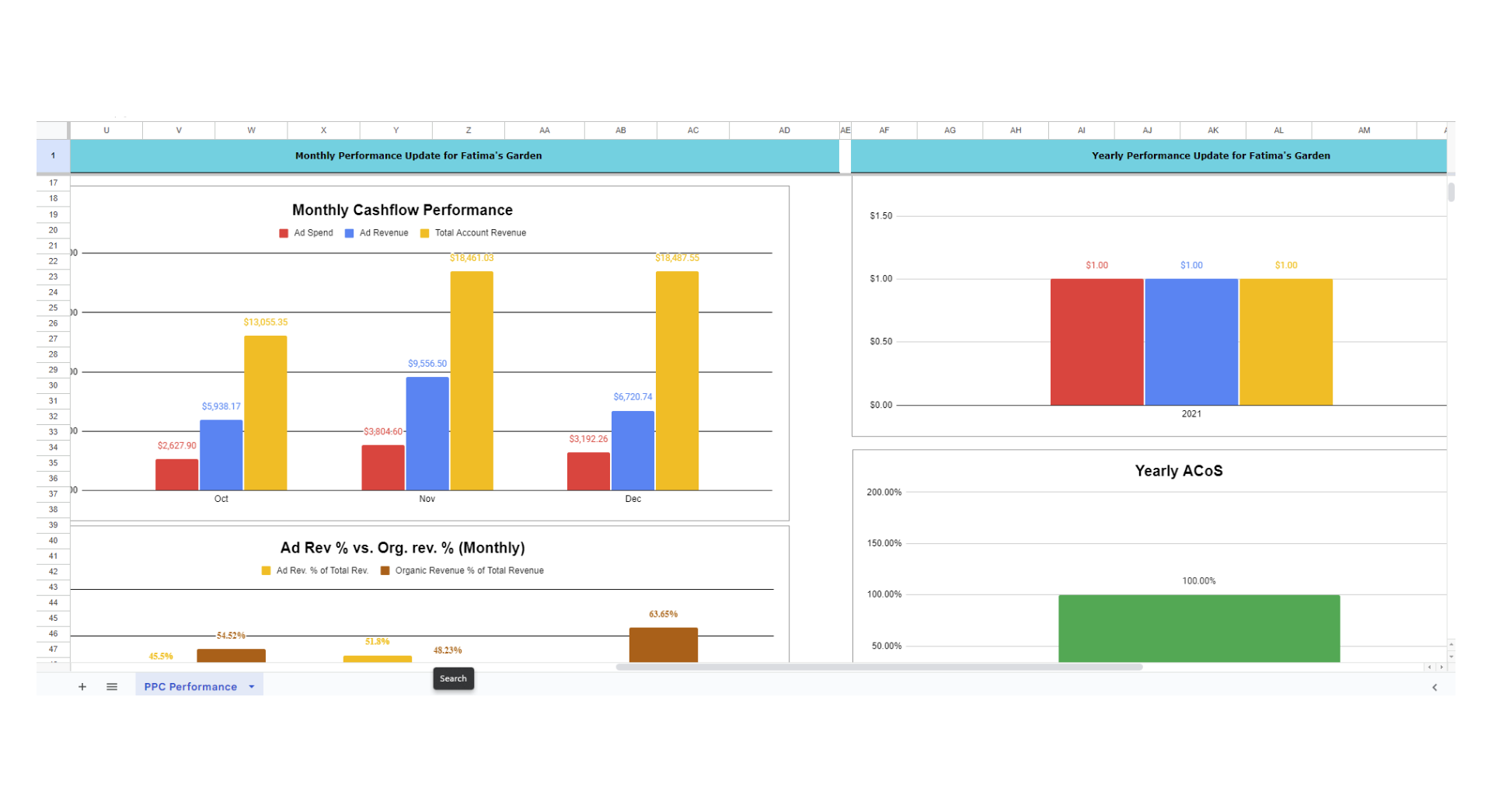Screen dimensions: 1492x812
Task: Select row 17 header
Action: (x=53, y=183)
